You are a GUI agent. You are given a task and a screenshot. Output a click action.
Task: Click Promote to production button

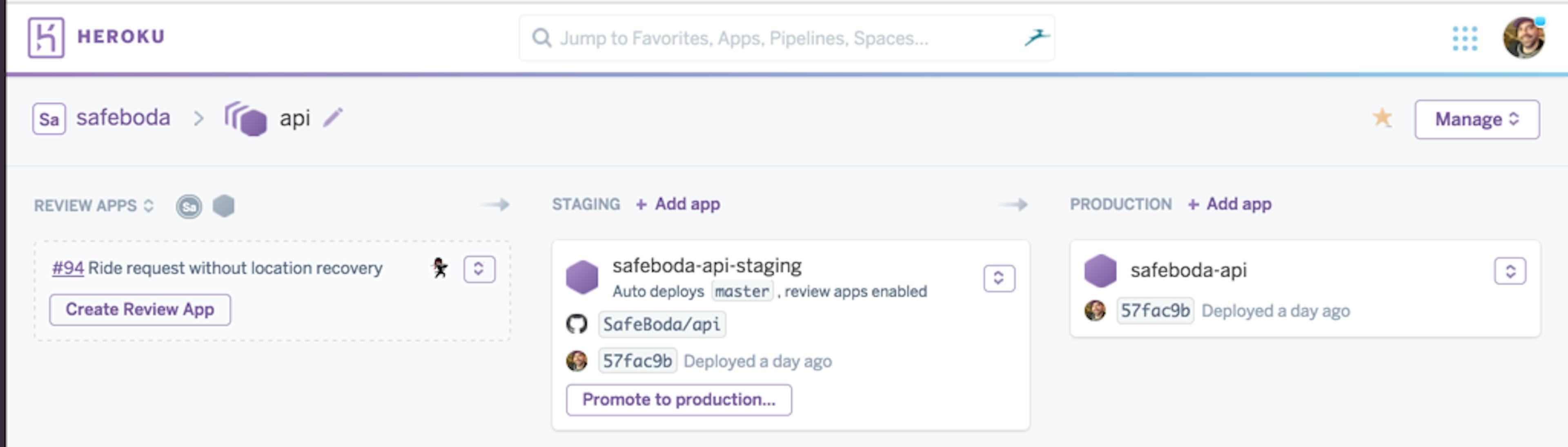pyautogui.click(x=679, y=400)
